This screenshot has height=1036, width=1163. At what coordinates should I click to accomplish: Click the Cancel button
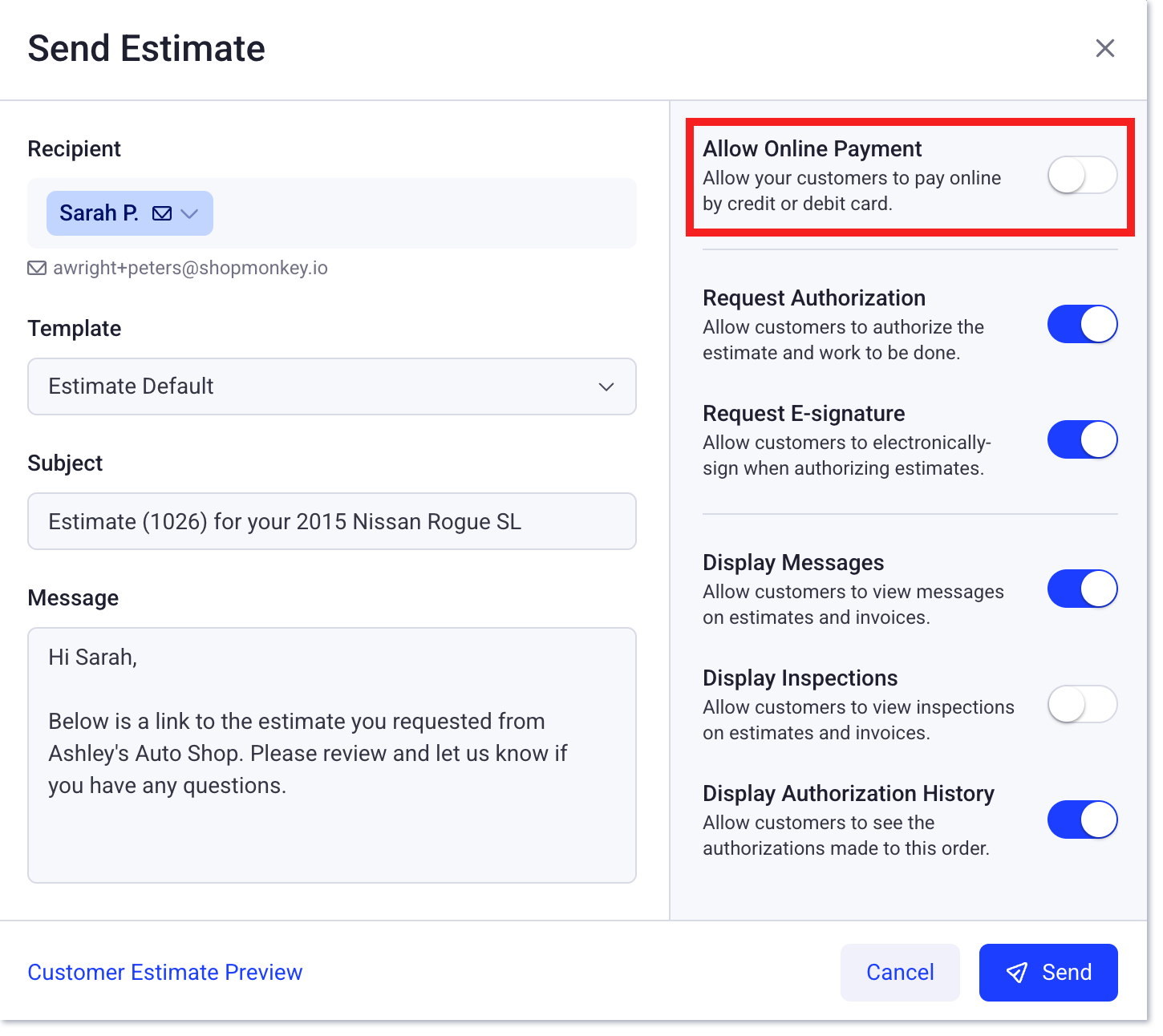pyautogui.click(x=900, y=972)
